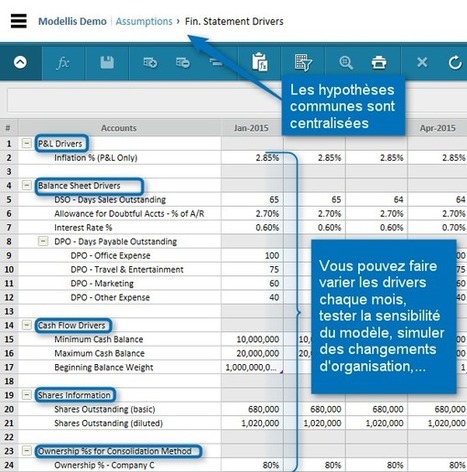Collapse DPO - Days Payable Outstanding group
The image size is (467, 472).
point(43,241)
